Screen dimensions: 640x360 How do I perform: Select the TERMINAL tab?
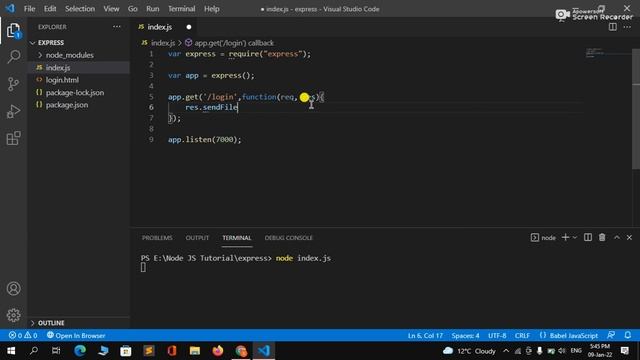237,238
